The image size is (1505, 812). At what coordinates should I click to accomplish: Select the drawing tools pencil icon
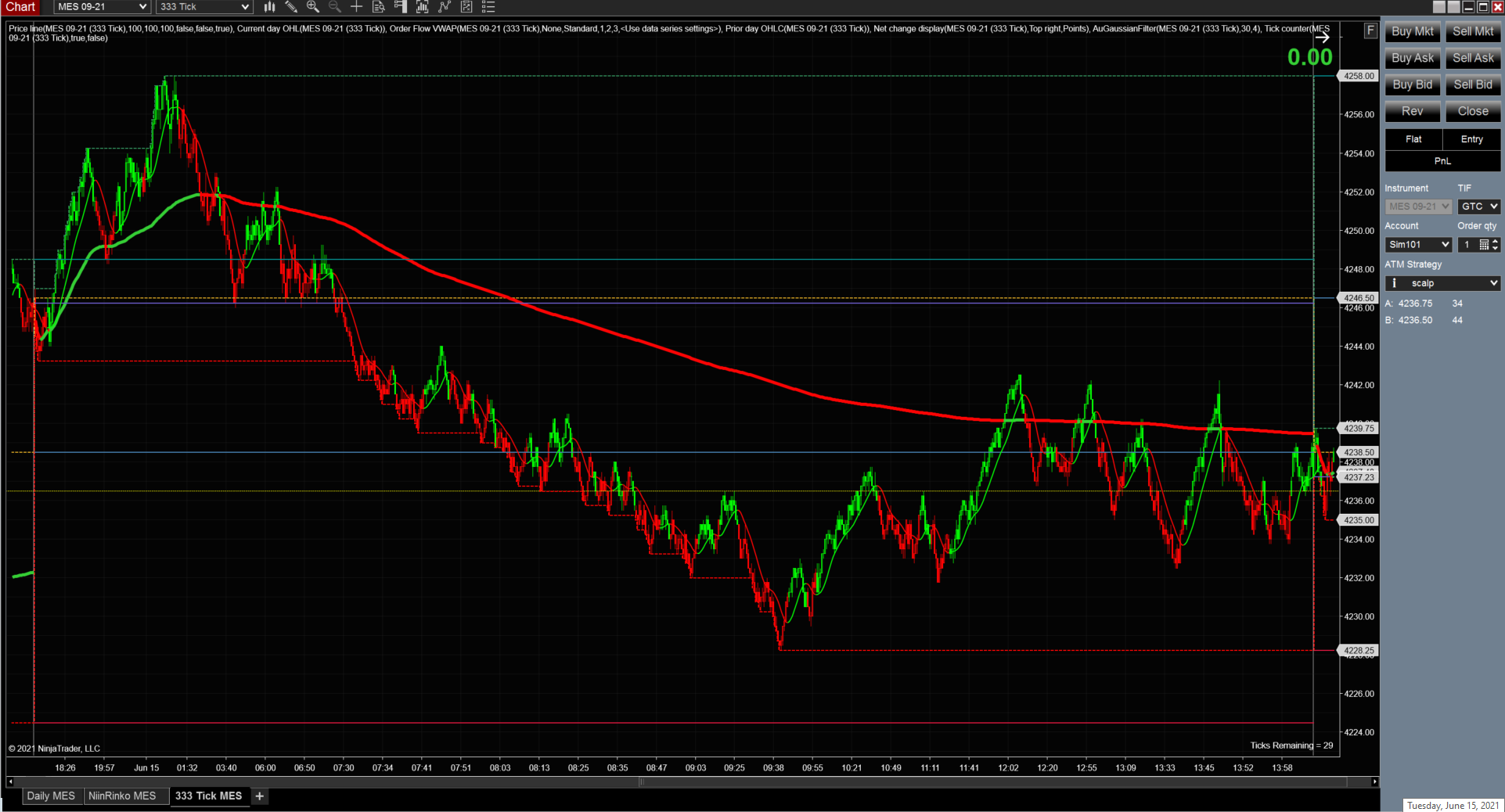(x=291, y=7)
